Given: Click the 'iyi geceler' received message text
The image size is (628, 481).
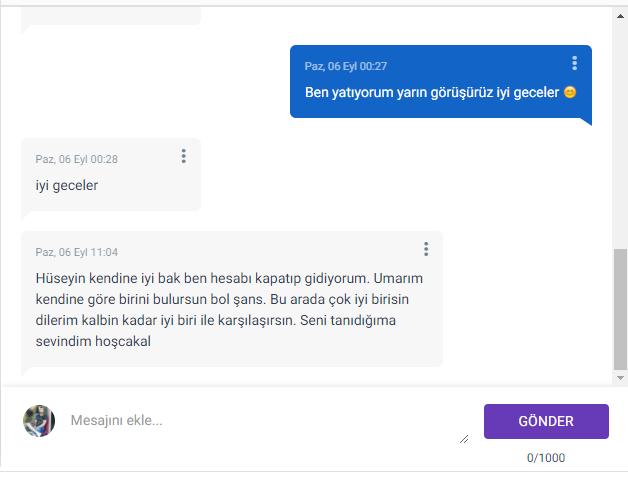Looking at the screenshot, I should [x=67, y=185].
